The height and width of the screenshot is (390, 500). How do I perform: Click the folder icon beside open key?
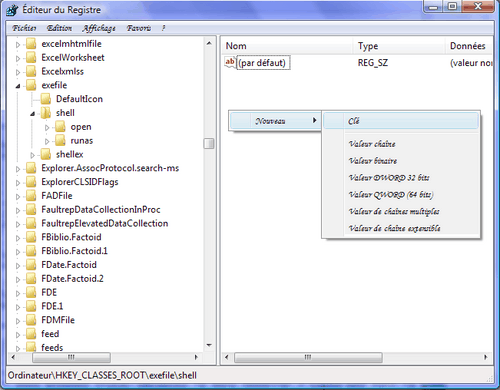(x=60, y=127)
